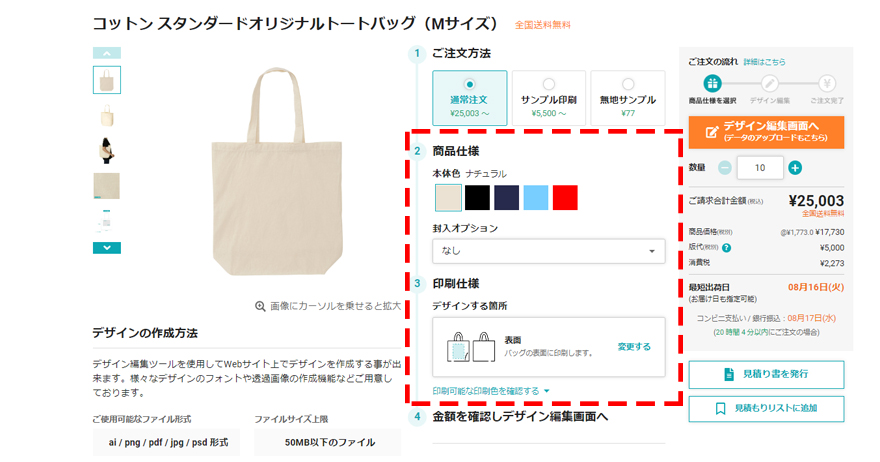Choose the light blue body color swatch
The image size is (880, 462).
point(535,198)
